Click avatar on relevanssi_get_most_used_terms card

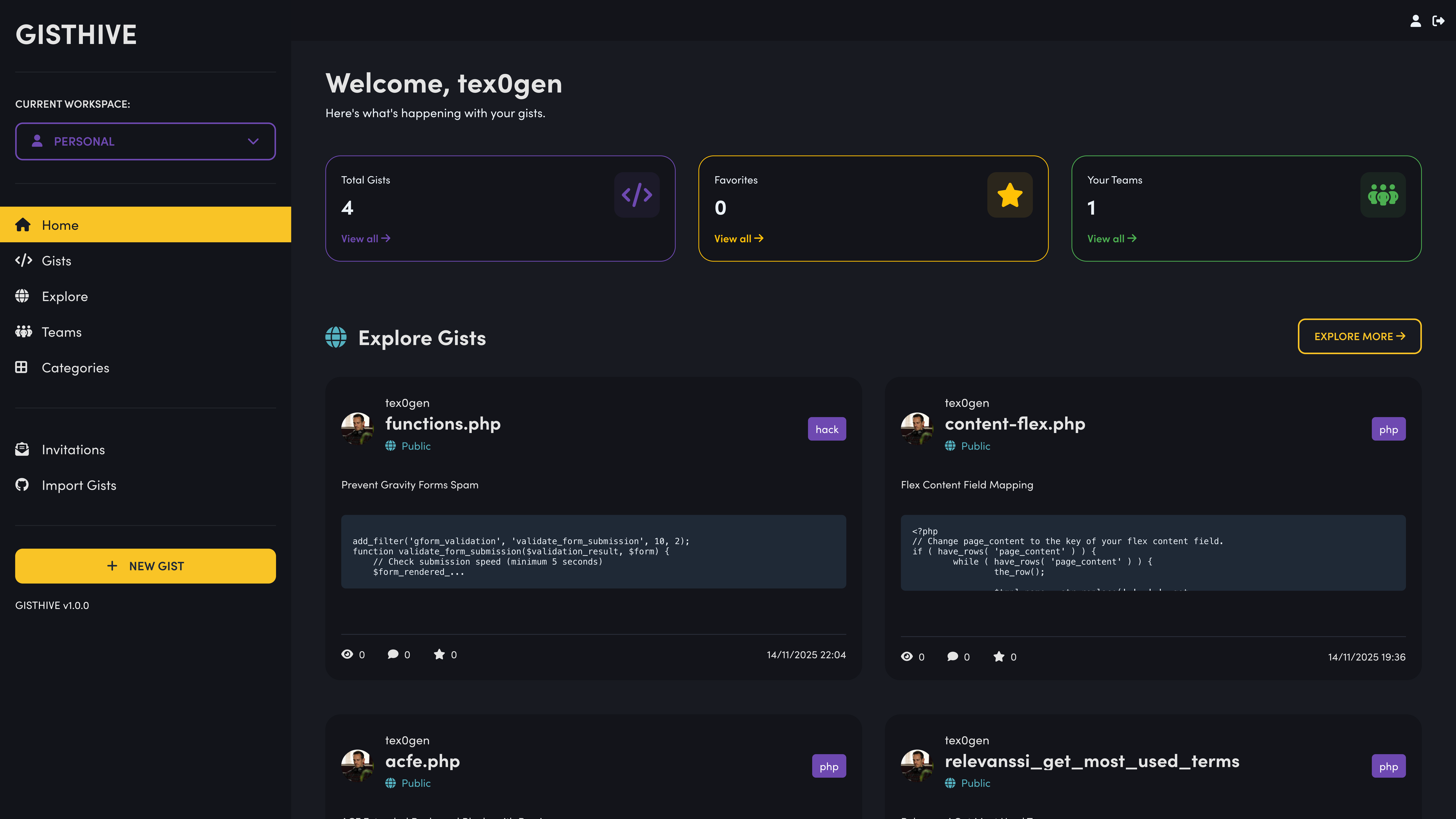pos(917,766)
